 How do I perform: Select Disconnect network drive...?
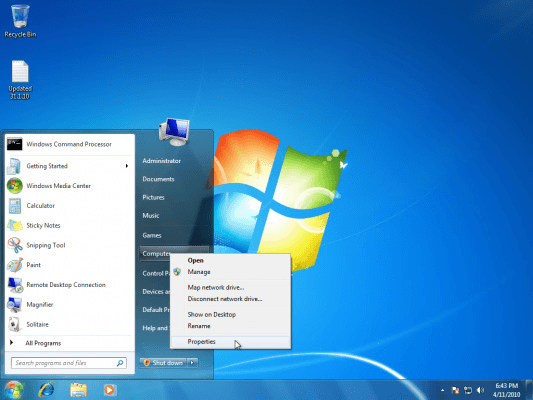click(230, 299)
